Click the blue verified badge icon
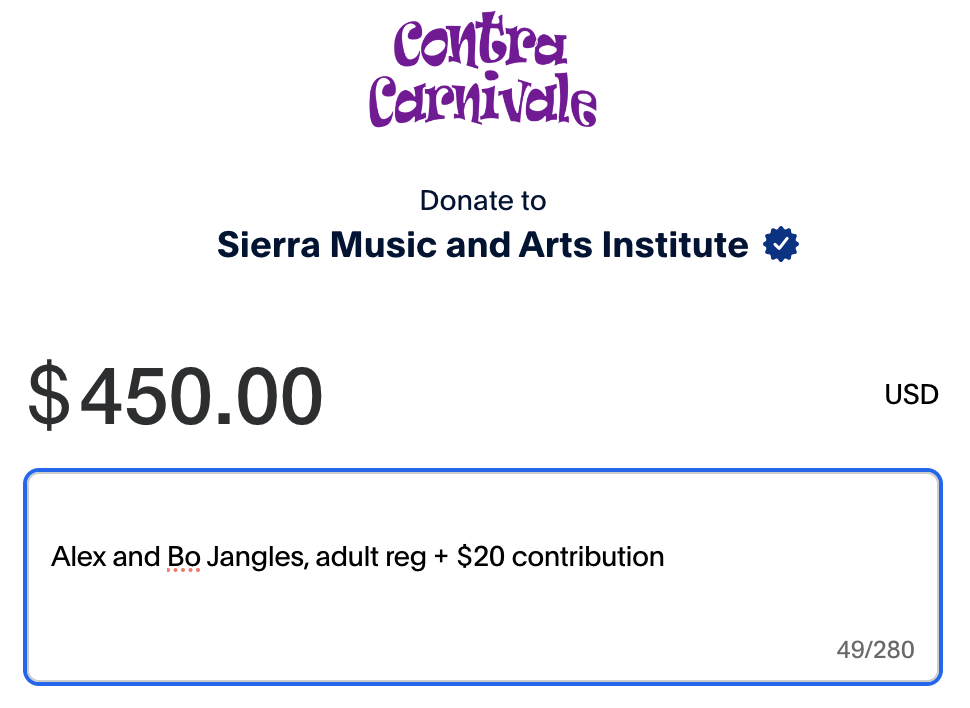This screenshot has height=708, width=970. pyautogui.click(x=781, y=245)
